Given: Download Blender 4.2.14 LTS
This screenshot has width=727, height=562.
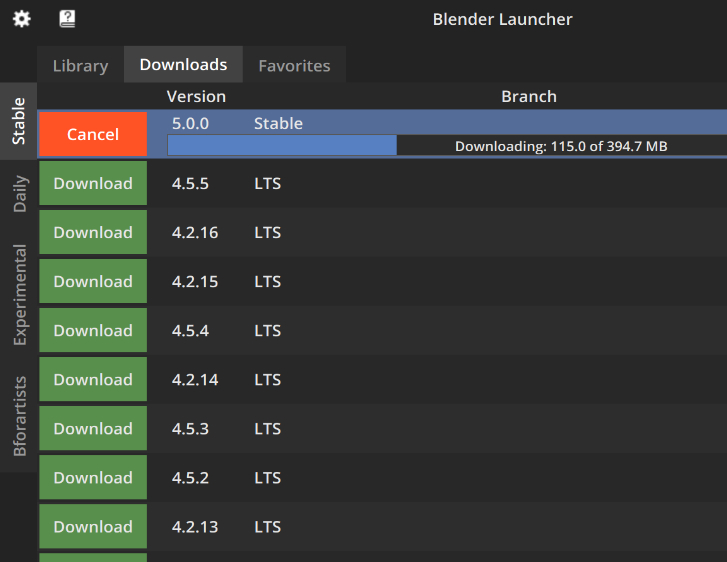Looking at the screenshot, I should [93, 379].
